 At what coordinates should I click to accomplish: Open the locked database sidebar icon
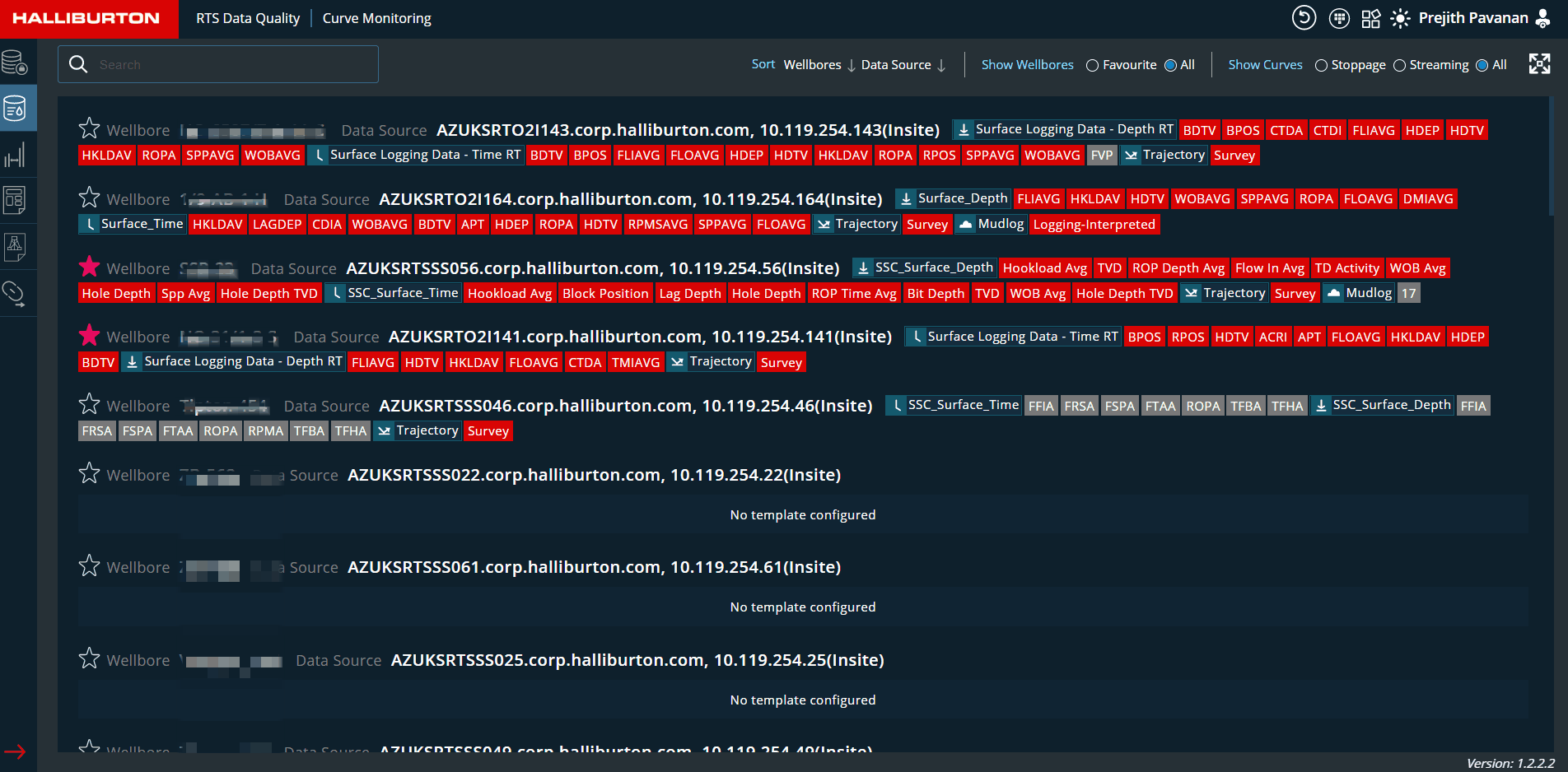tap(15, 63)
